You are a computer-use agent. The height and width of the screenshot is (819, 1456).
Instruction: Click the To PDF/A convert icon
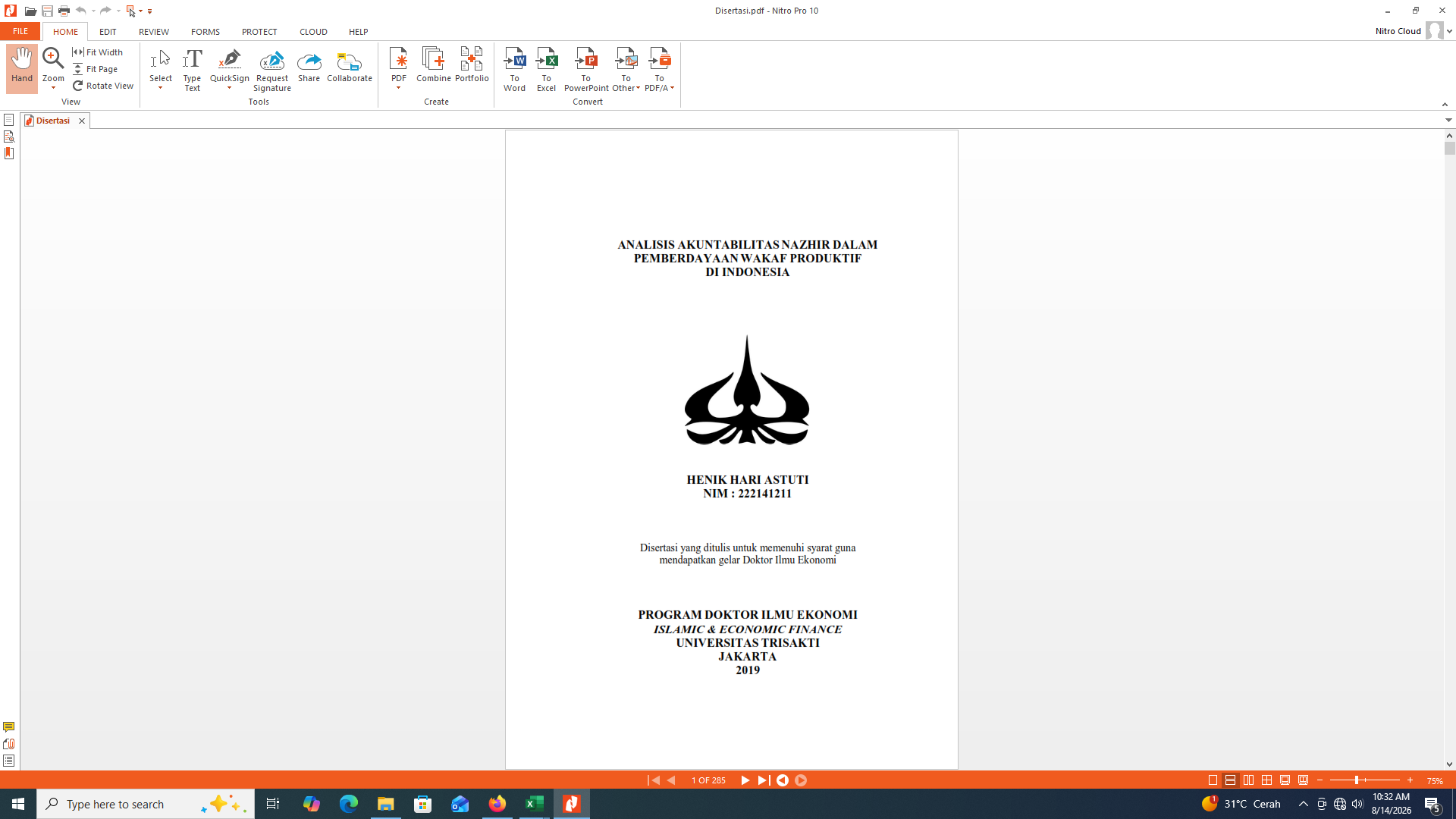(660, 59)
